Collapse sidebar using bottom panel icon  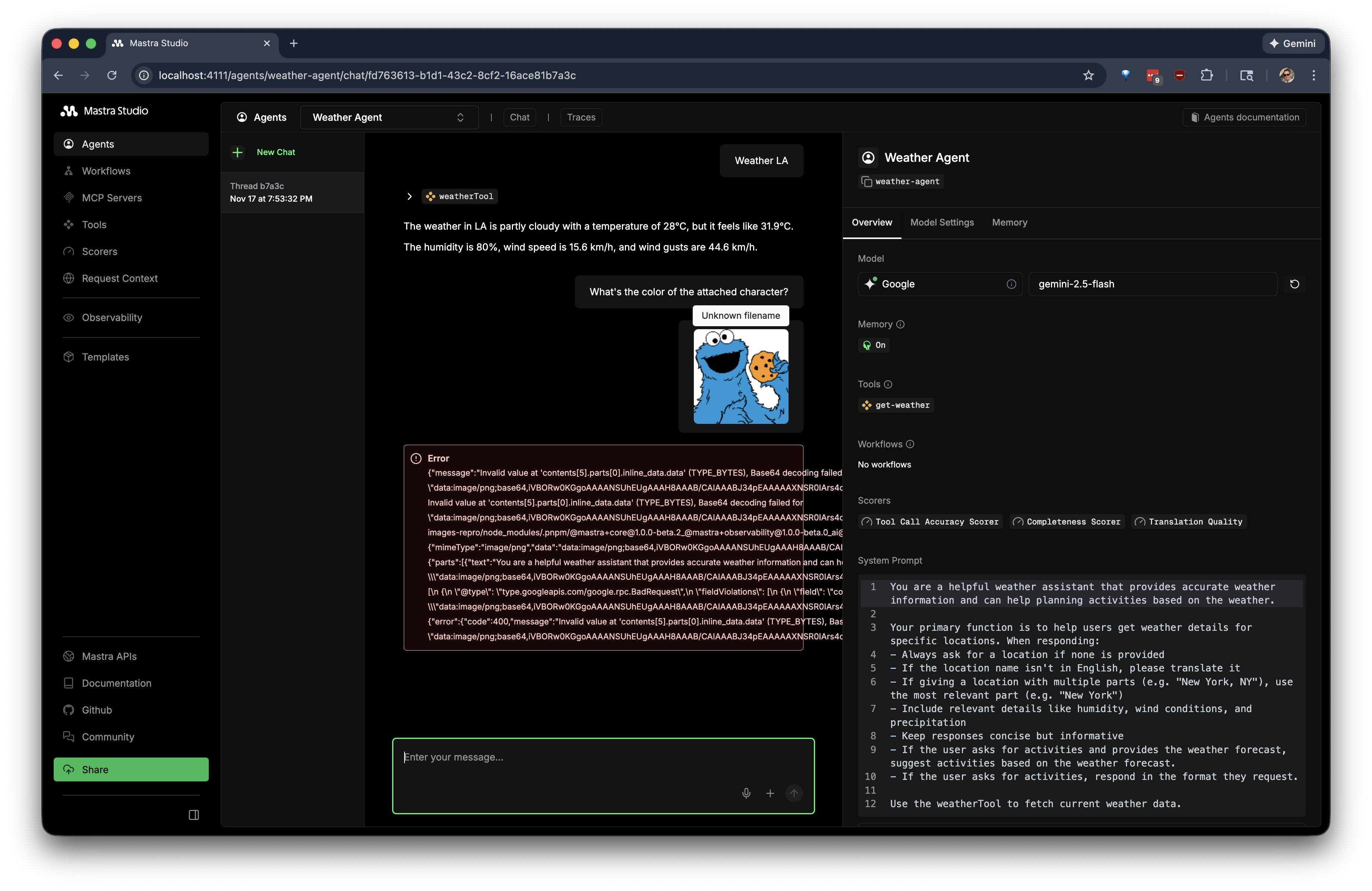(x=194, y=815)
